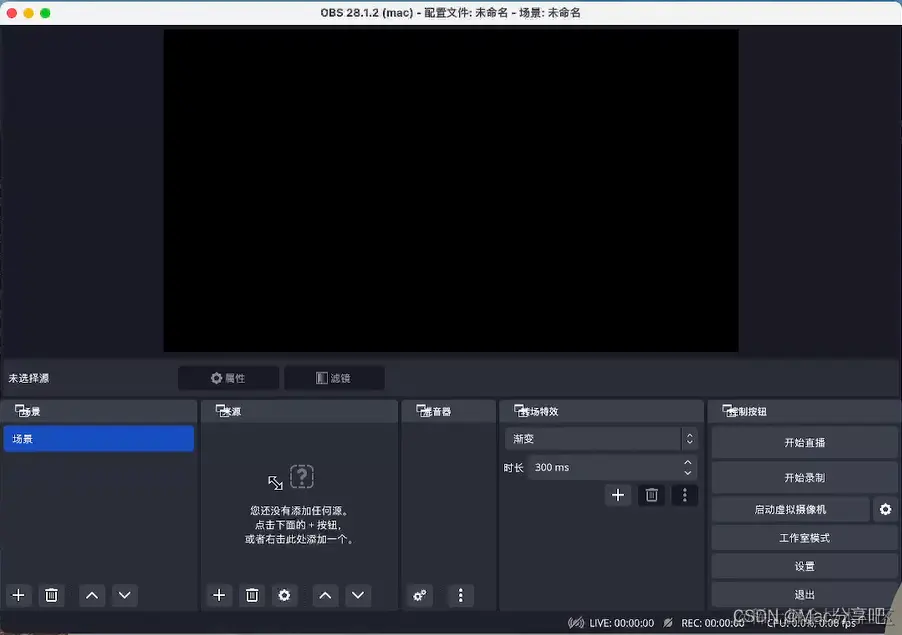Open the 渐变 transition dropdown
The image size is (902, 635).
pyautogui.click(x=601, y=439)
